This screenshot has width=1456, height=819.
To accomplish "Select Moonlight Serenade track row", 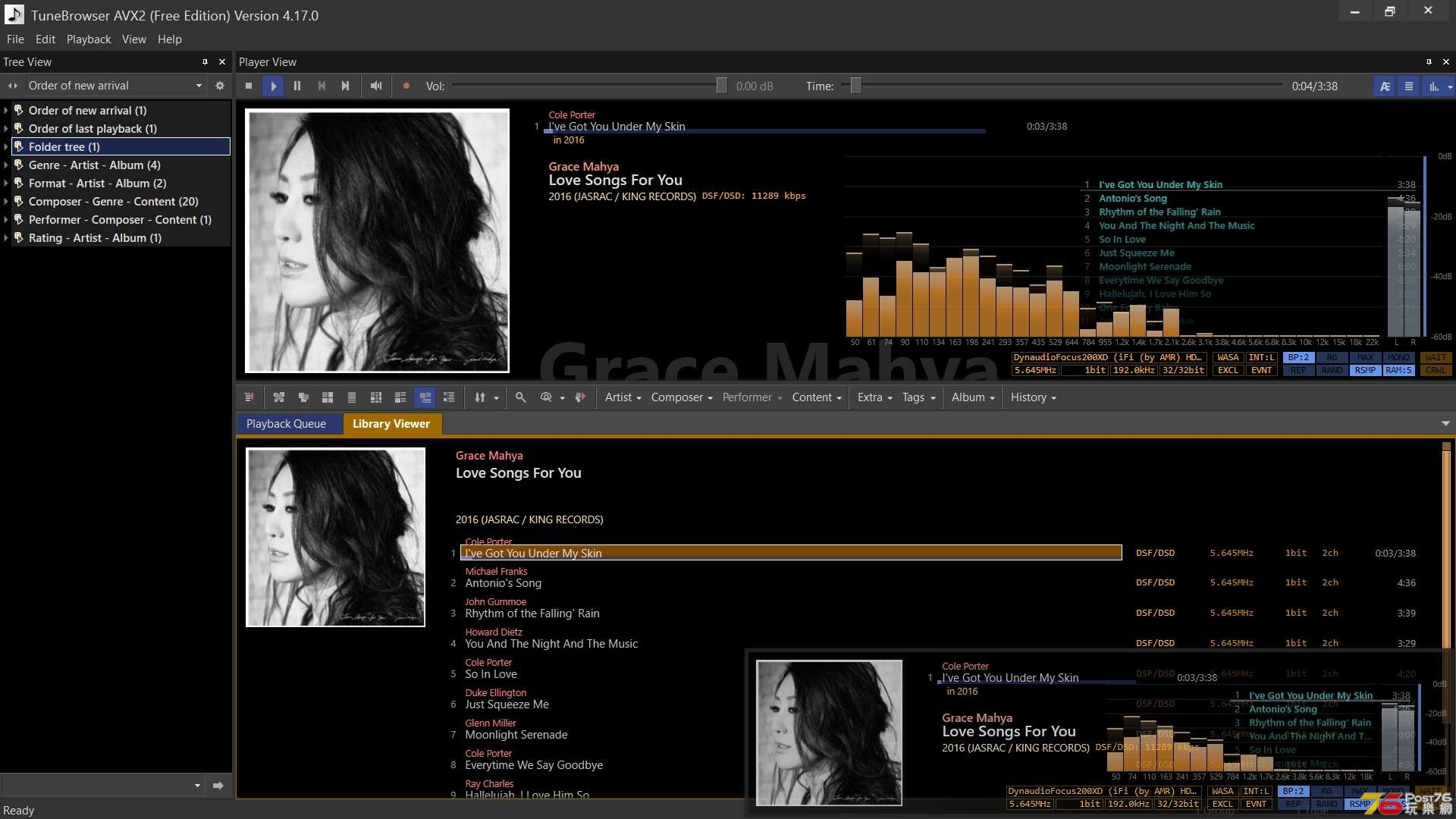I will 516,735.
